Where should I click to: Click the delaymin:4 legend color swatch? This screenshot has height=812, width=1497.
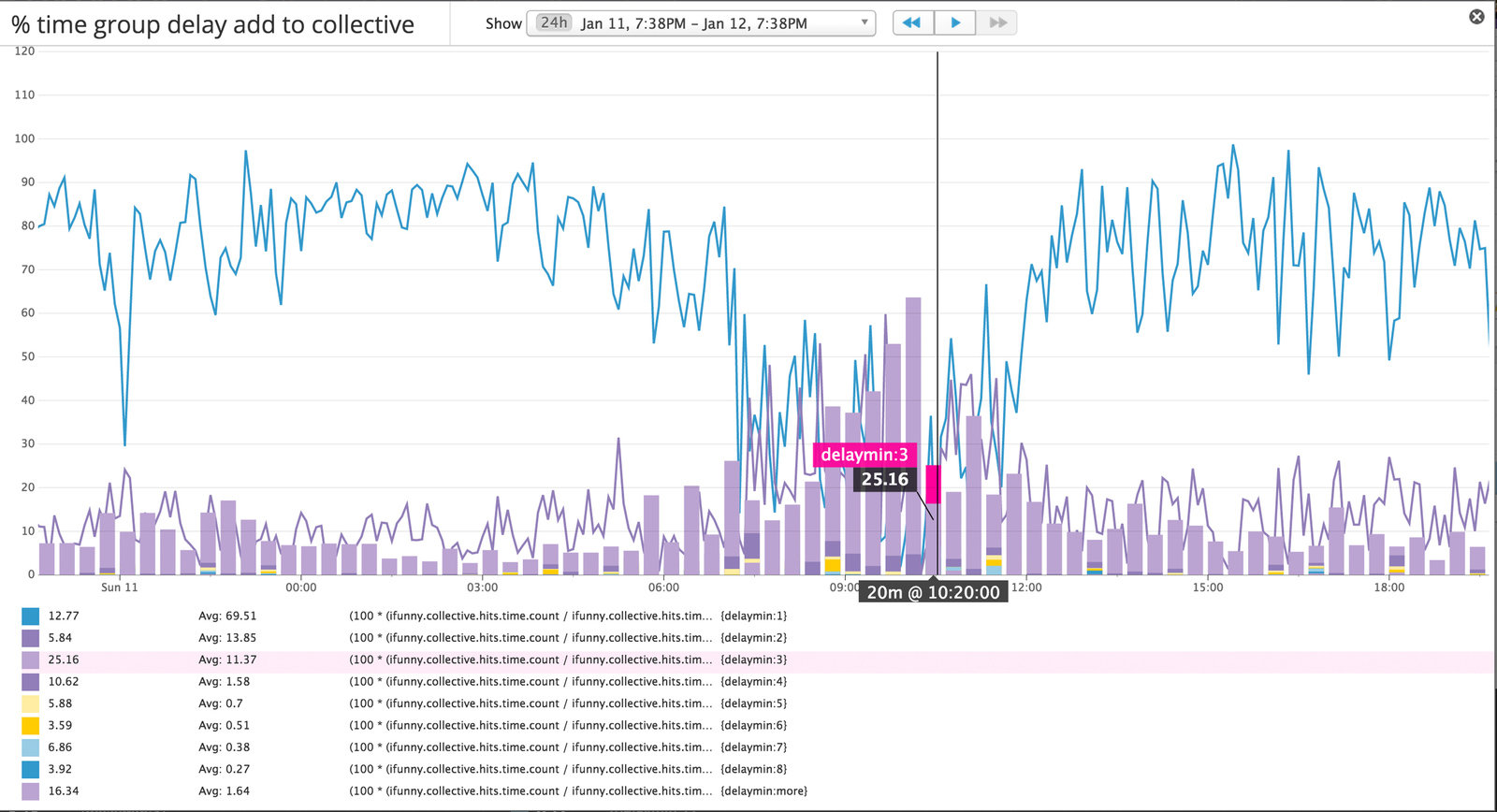(x=31, y=682)
